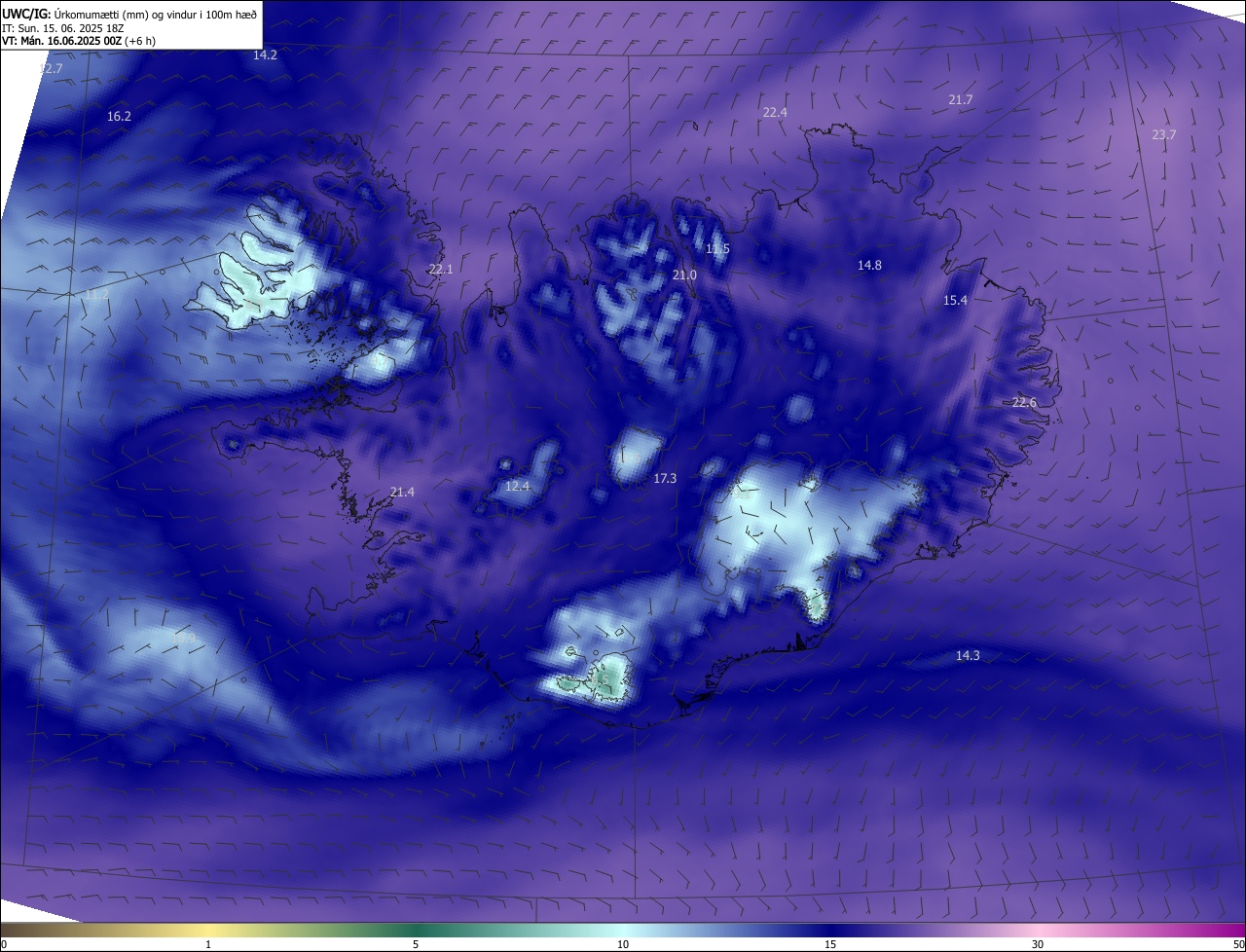The width and height of the screenshot is (1246, 952).
Task: Click the '1' tick on the color scale
Action: point(208,945)
